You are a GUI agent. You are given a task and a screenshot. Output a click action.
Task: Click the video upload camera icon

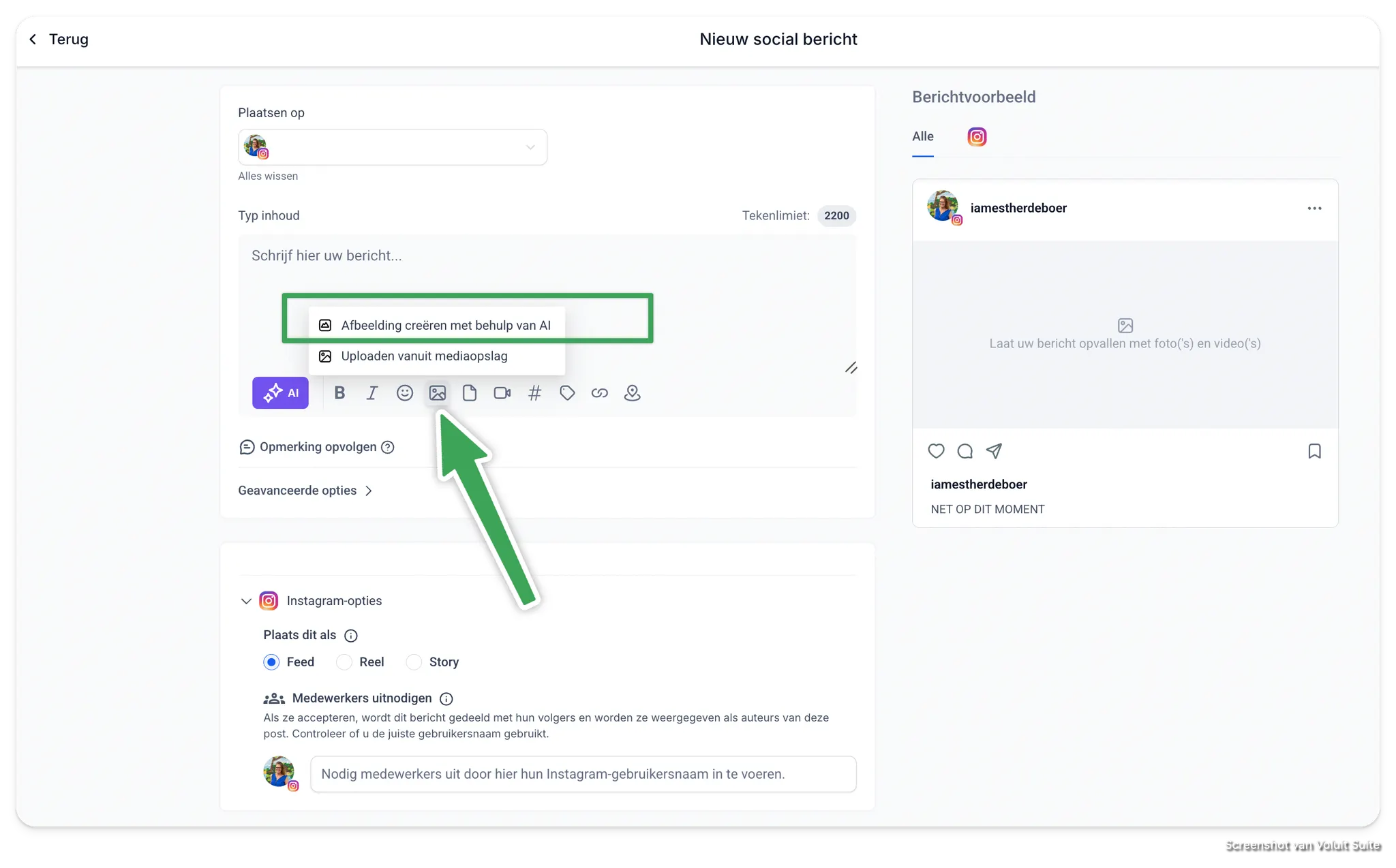pyautogui.click(x=502, y=393)
